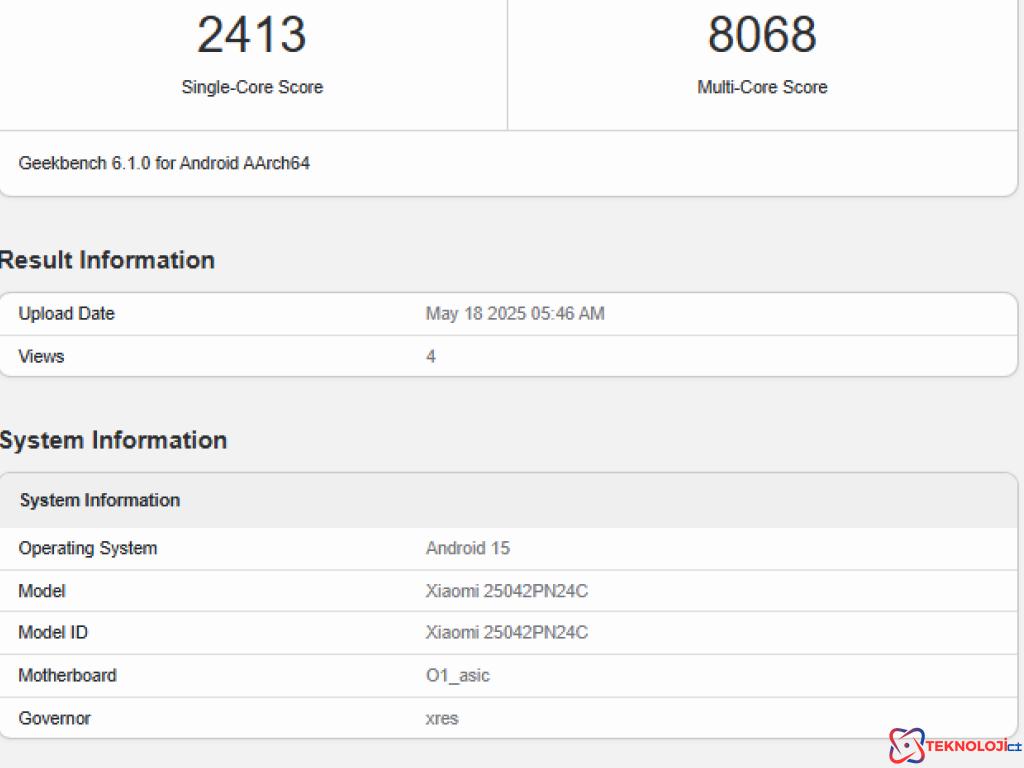Click the Motherboard row label

67,676
